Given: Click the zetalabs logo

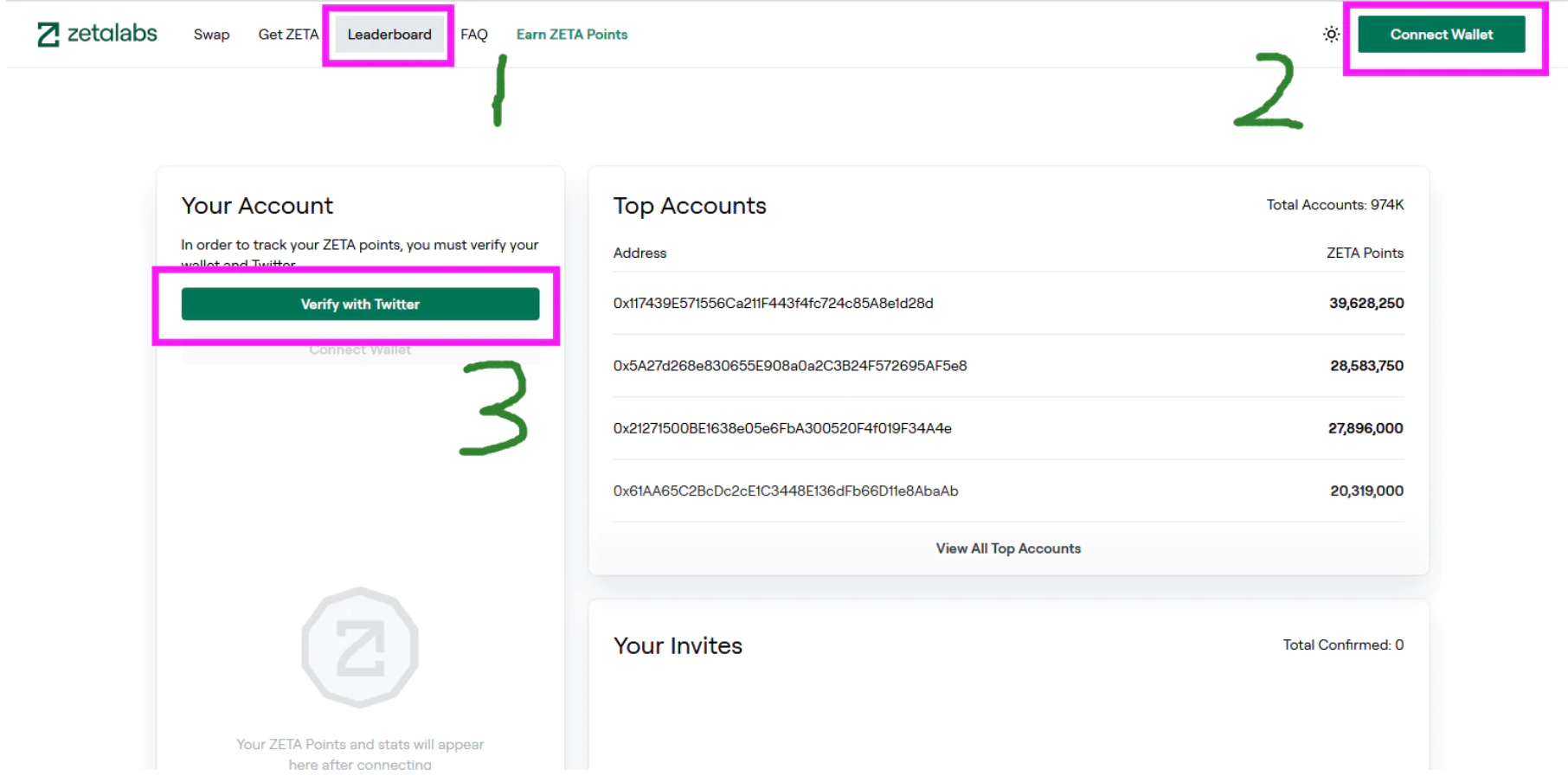Looking at the screenshot, I should pyautogui.click(x=97, y=34).
